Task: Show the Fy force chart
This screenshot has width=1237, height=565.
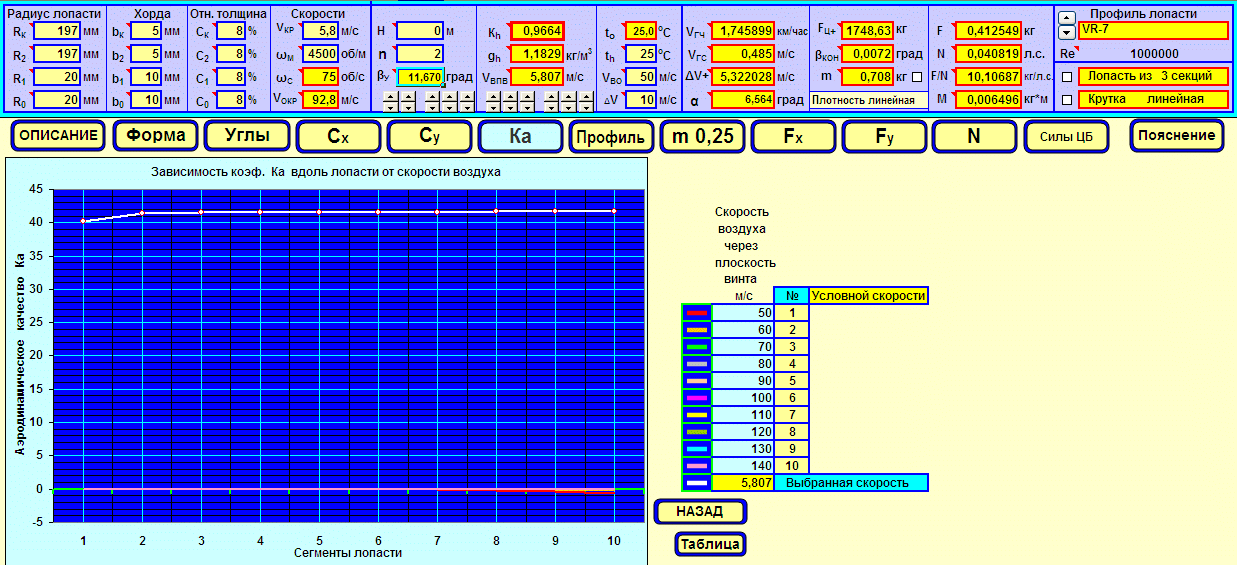Action: 885,136
